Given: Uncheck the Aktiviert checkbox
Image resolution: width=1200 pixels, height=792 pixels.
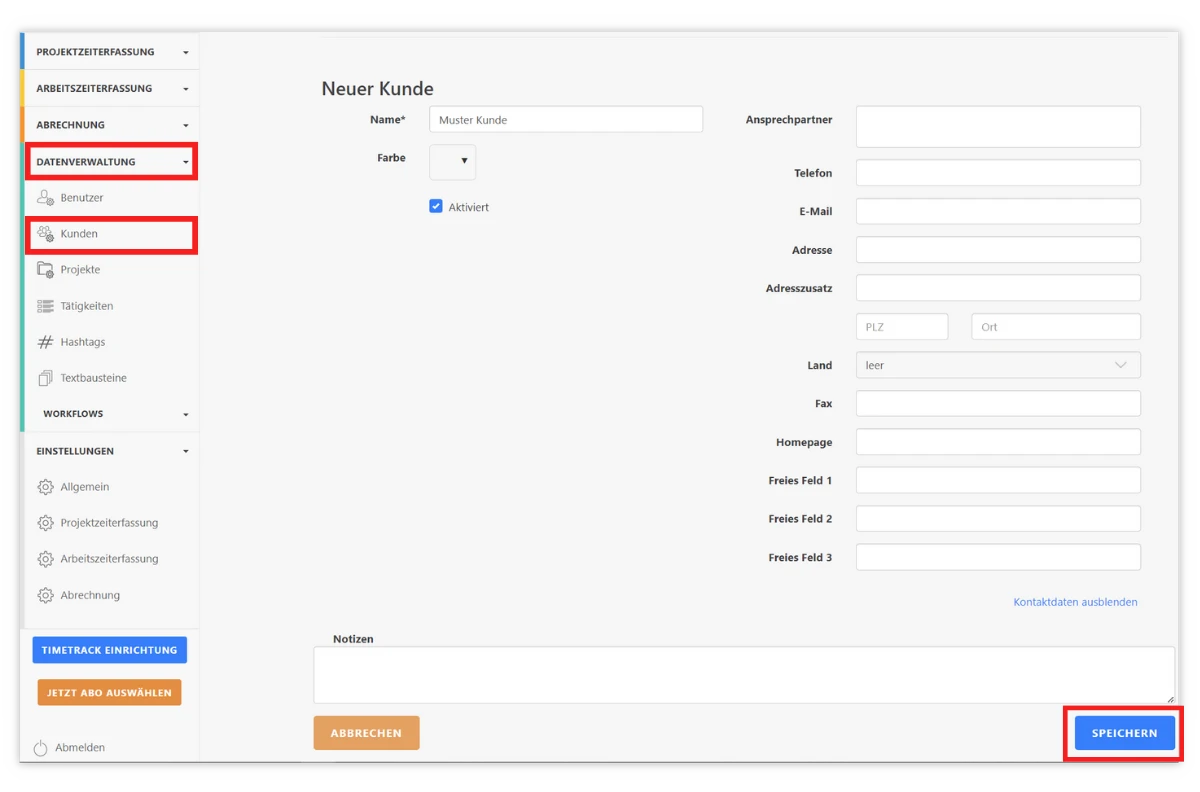Looking at the screenshot, I should click(x=436, y=207).
